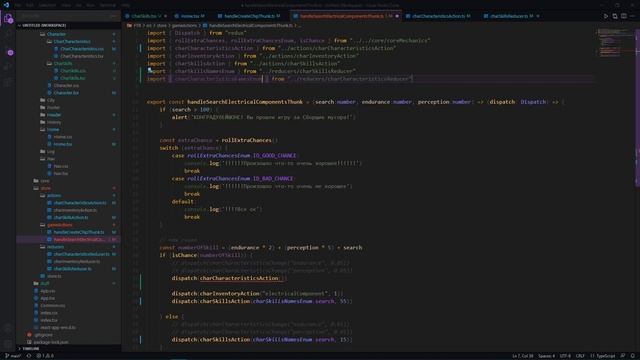The image size is (640, 360).
Task: Close the CharSkills.tsx editor tab
Action: click(x=165, y=16)
